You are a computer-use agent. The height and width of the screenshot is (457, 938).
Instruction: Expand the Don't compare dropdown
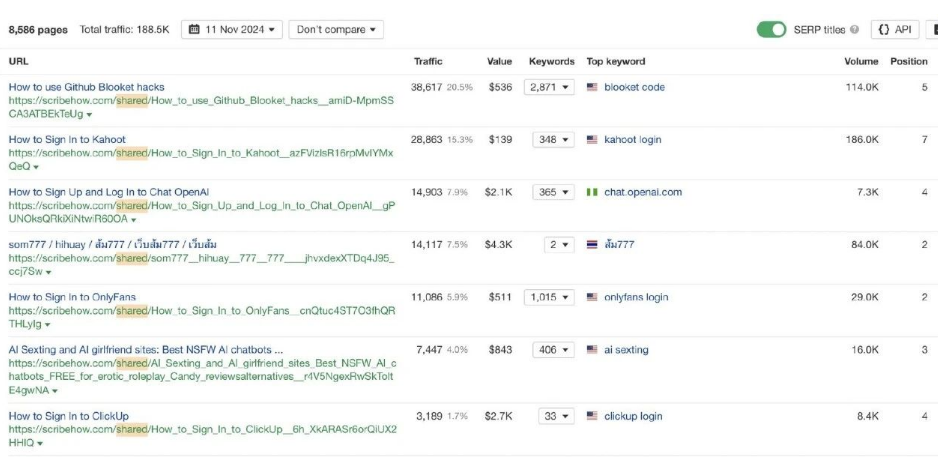tap(337, 30)
